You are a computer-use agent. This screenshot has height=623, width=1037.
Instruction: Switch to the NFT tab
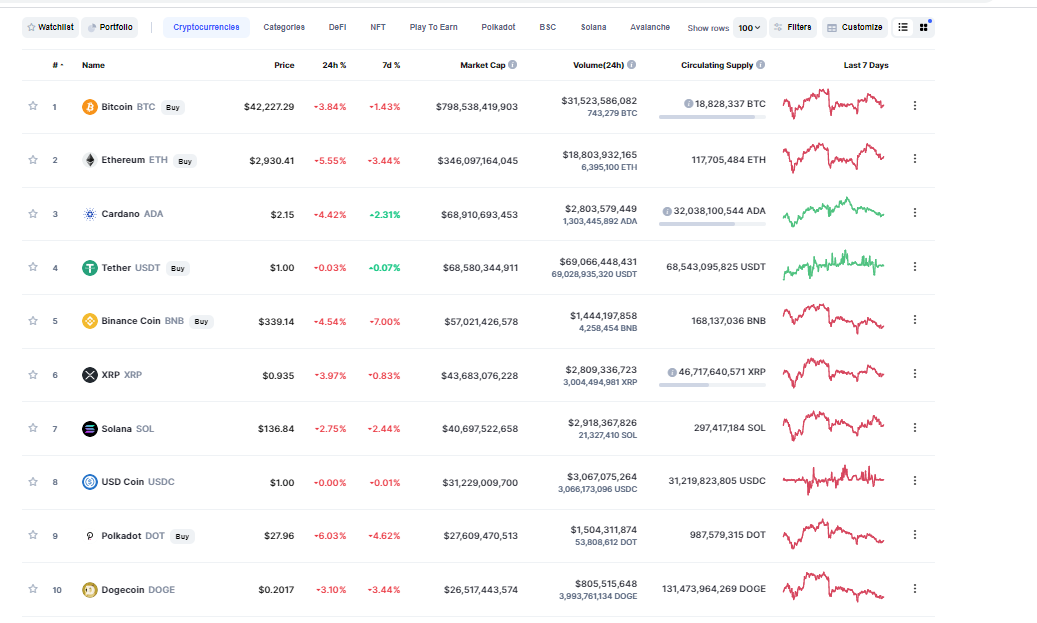378,27
